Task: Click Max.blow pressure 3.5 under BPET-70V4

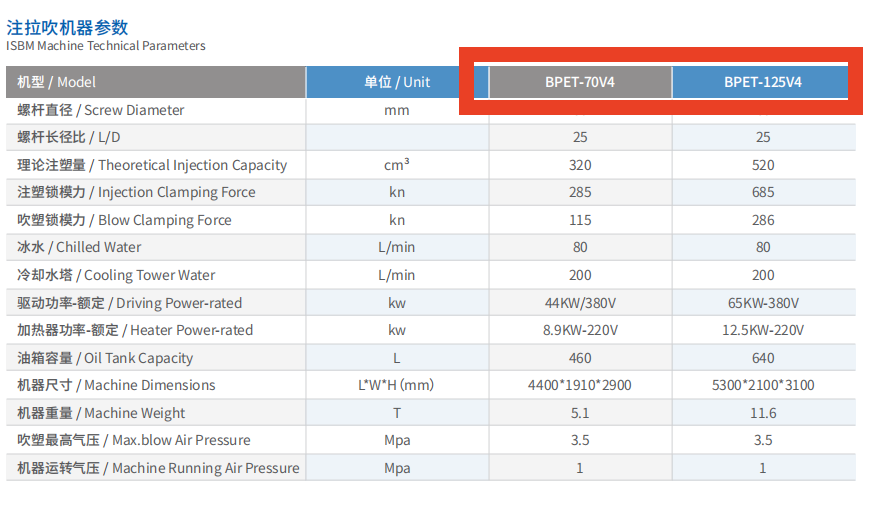Action: pos(580,441)
